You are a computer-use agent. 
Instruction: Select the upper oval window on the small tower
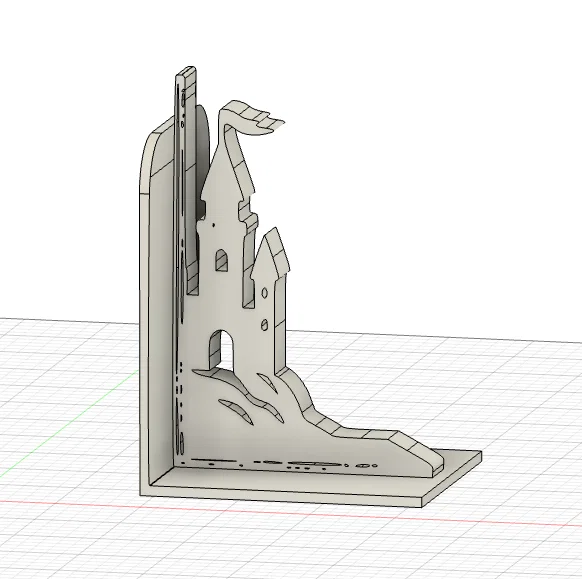point(264,293)
